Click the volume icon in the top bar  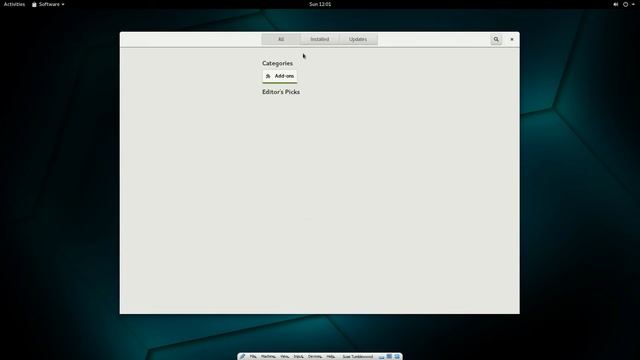click(x=616, y=4)
